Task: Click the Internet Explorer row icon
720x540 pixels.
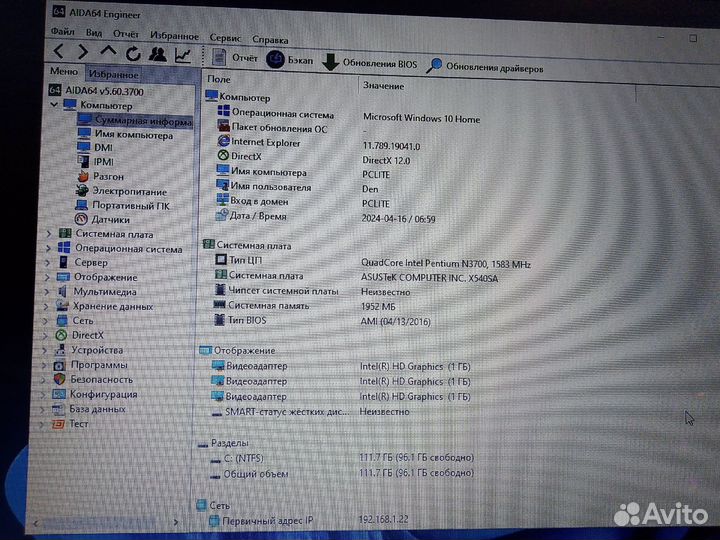Action: tap(223, 141)
